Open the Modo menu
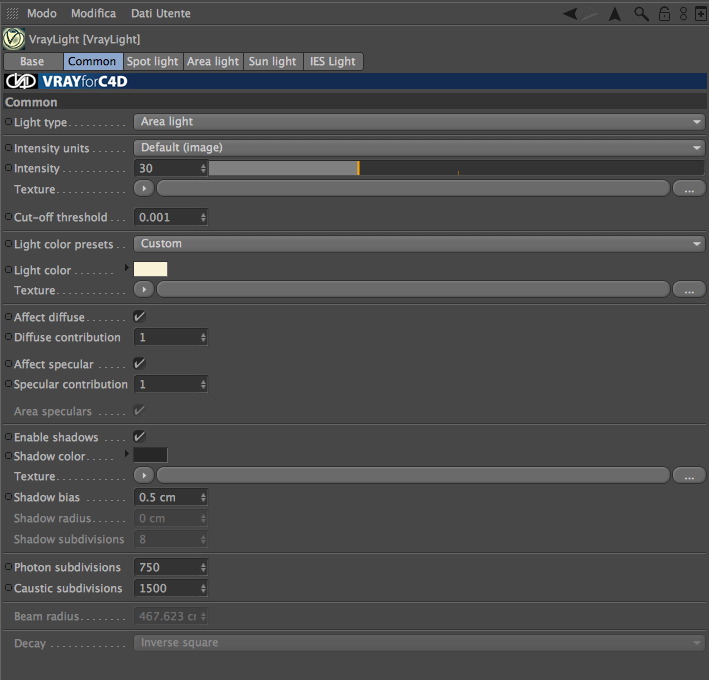Image resolution: width=709 pixels, height=680 pixels. click(x=42, y=14)
